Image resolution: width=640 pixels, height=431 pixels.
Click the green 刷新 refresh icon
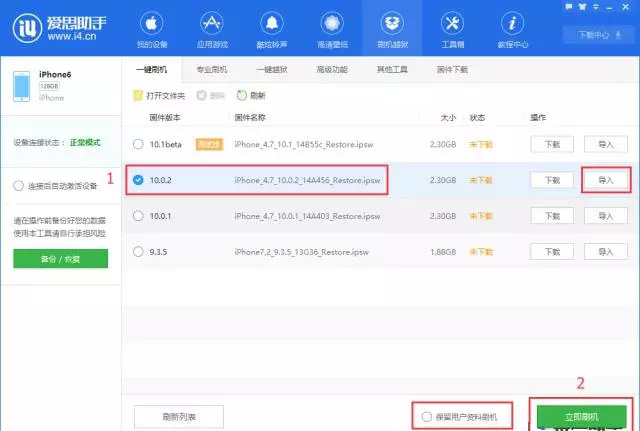(242, 95)
